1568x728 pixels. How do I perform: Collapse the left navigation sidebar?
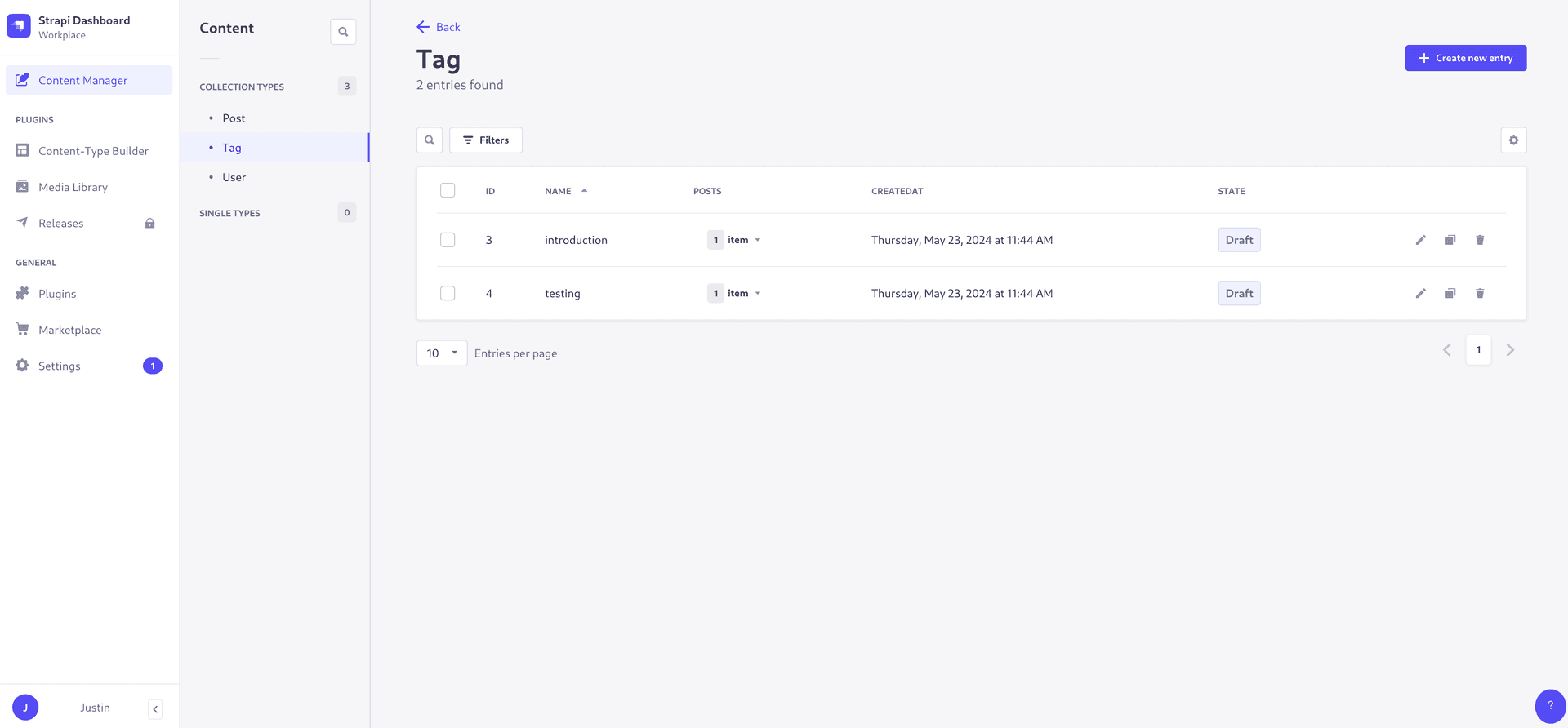click(155, 708)
